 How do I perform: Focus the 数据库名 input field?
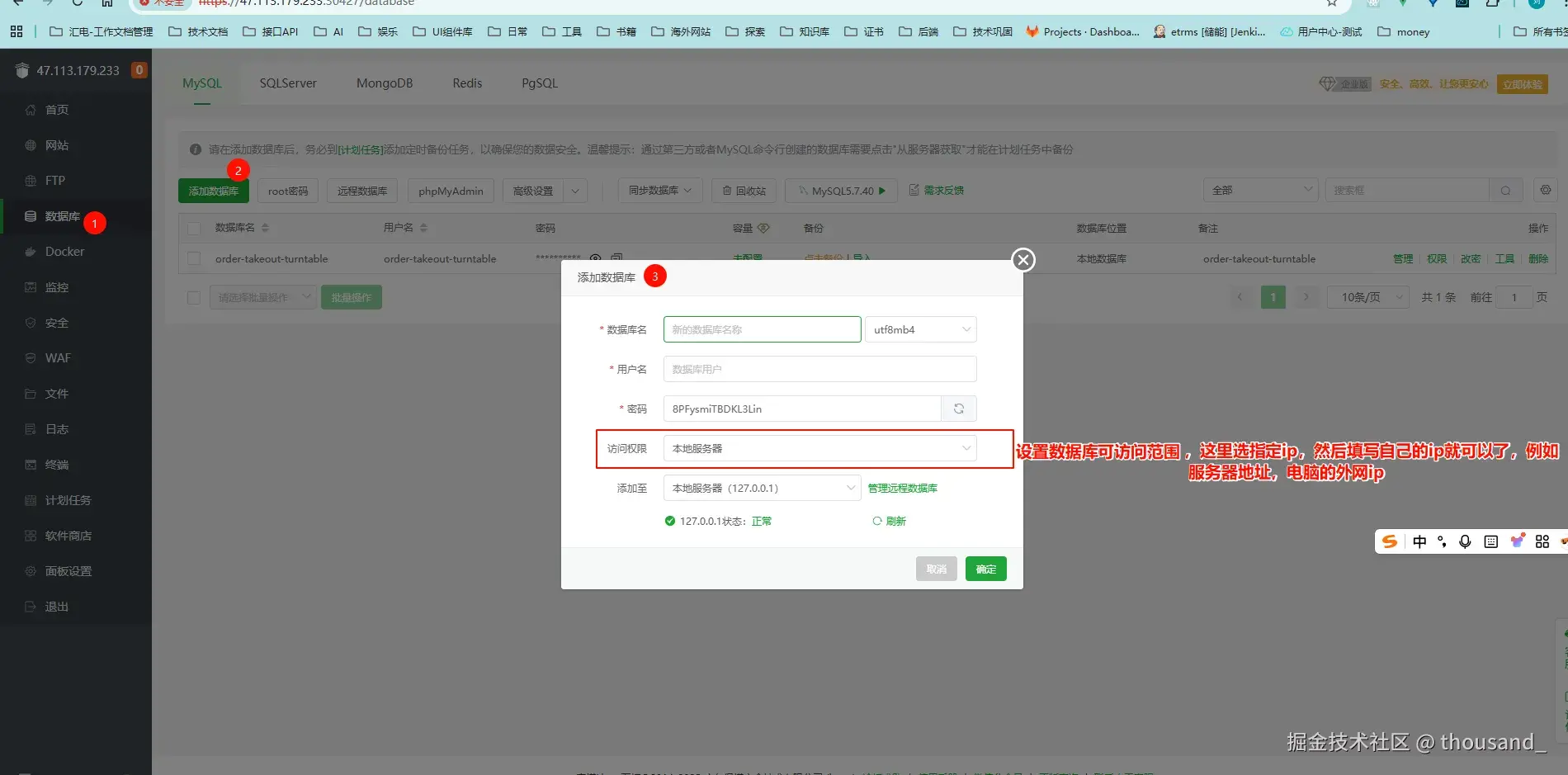[763, 329]
